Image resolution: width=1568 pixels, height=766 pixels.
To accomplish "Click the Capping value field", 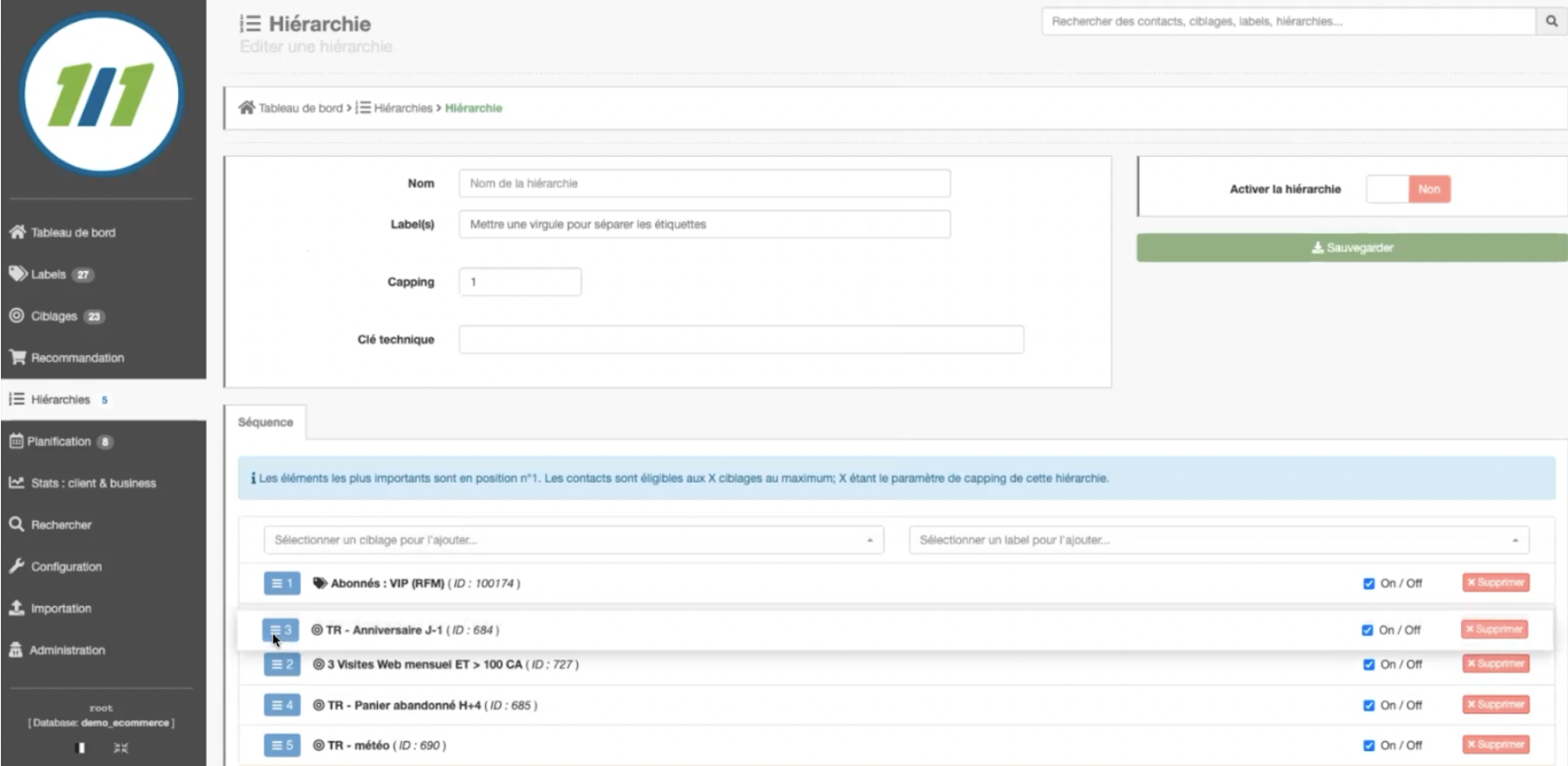I will (x=520, y=282).
